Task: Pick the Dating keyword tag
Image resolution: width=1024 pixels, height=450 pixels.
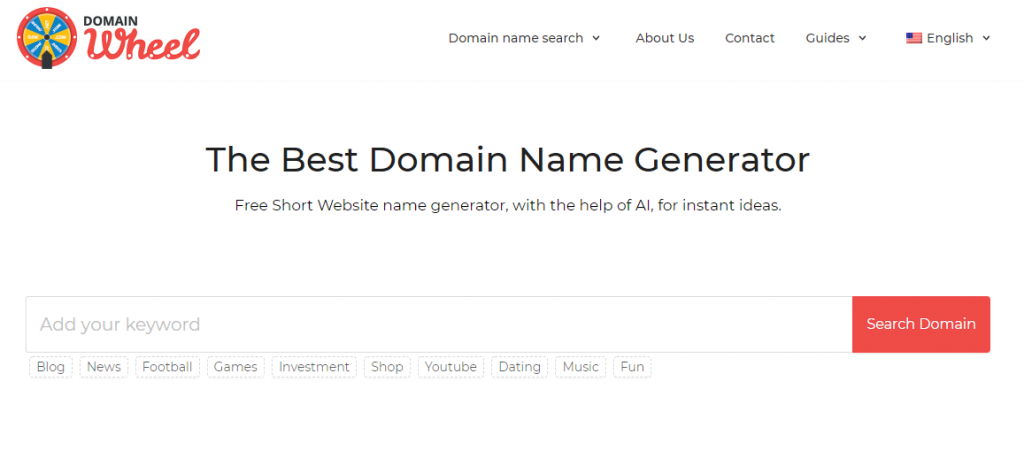Action: point(519,367)
